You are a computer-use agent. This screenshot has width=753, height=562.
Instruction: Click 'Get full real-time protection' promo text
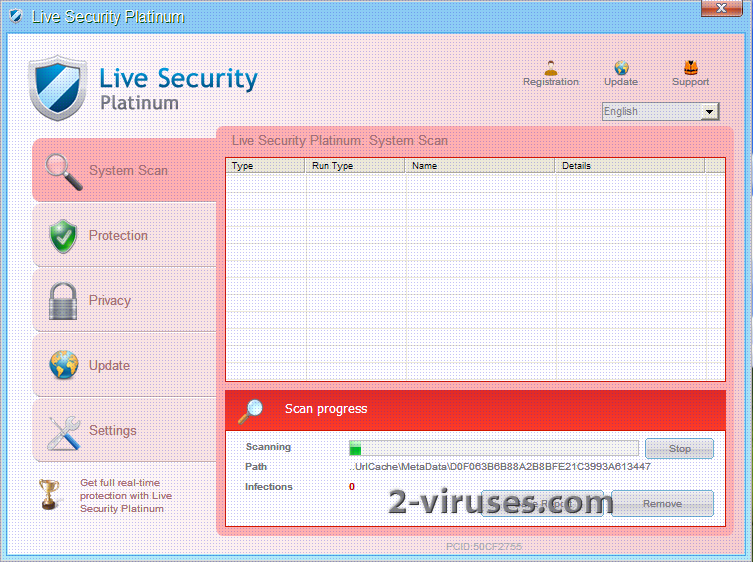tap(126, 495)
